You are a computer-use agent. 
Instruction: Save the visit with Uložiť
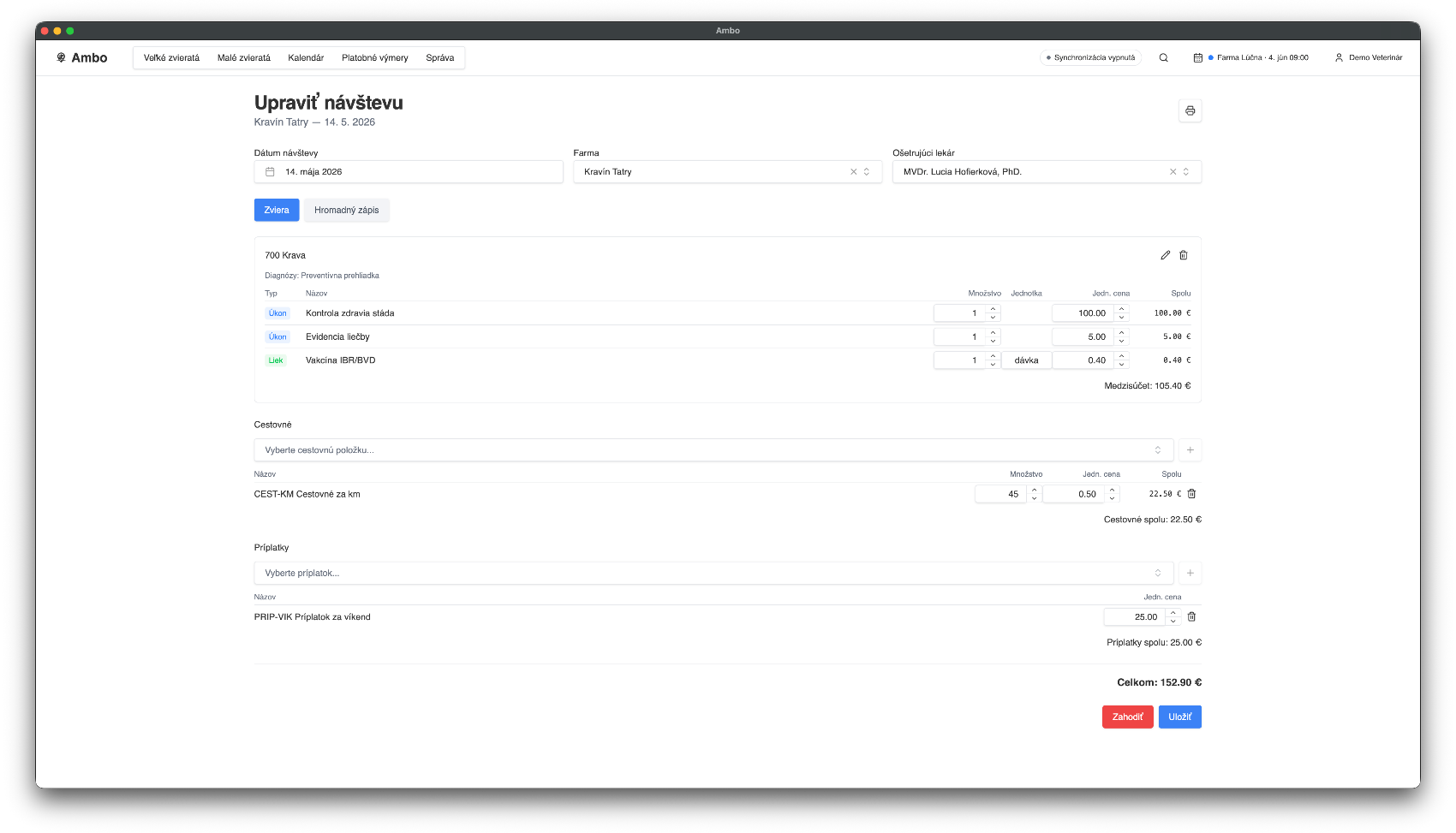tap(1180, 717)
